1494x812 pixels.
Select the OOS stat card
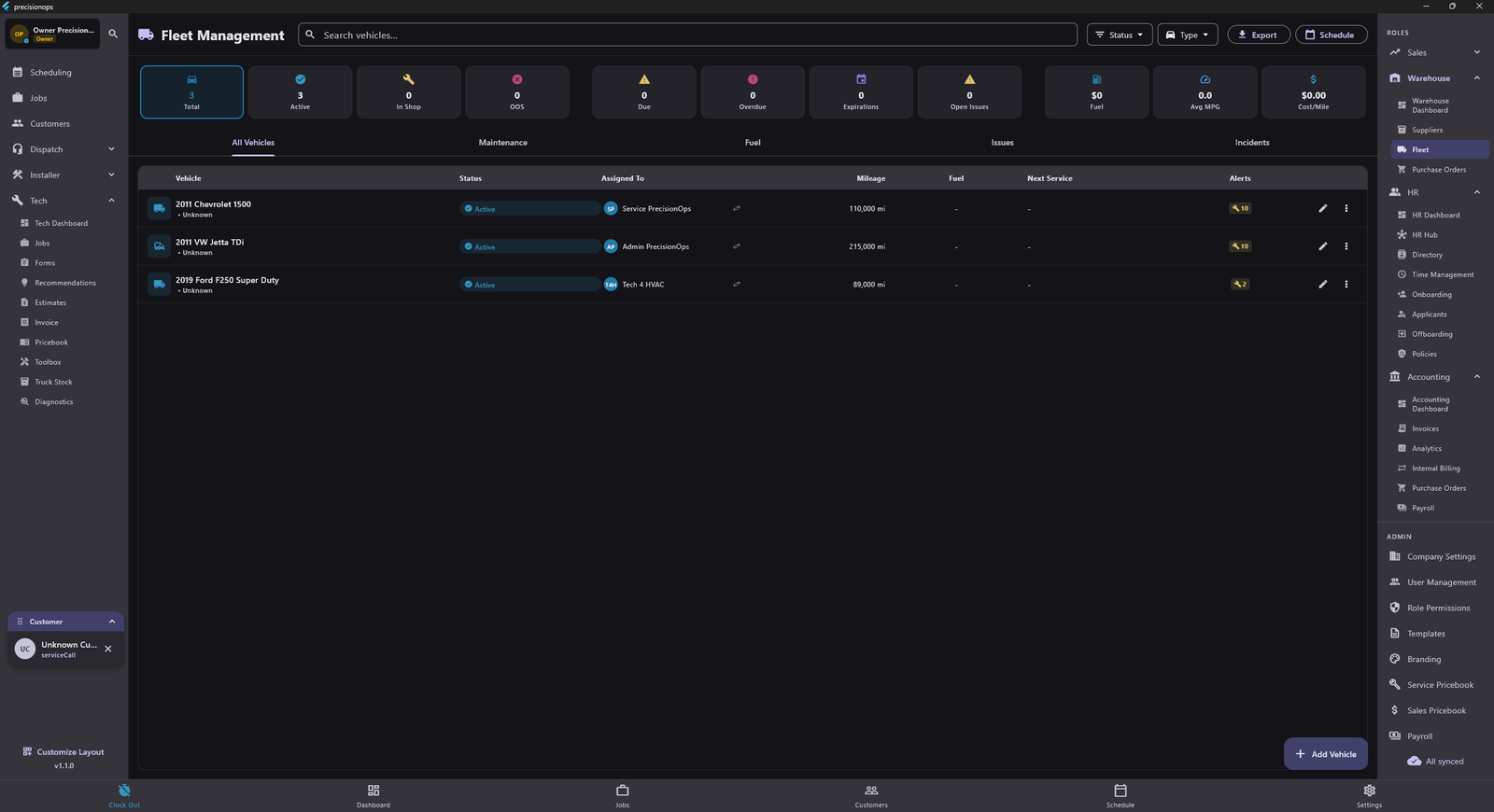(x=517, y=91)
